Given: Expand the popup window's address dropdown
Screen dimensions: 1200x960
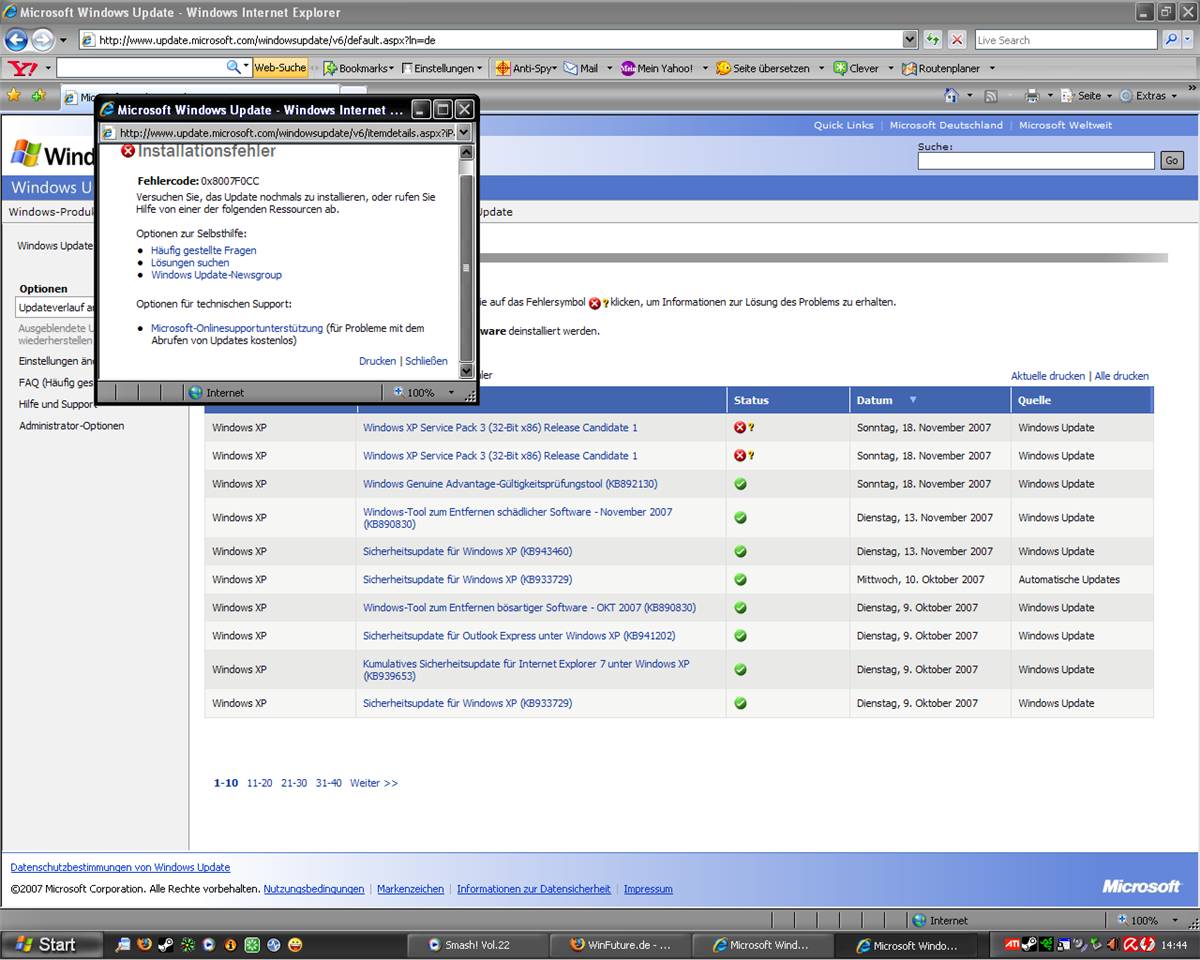Looking at the screenshot, I should point(464,133).
